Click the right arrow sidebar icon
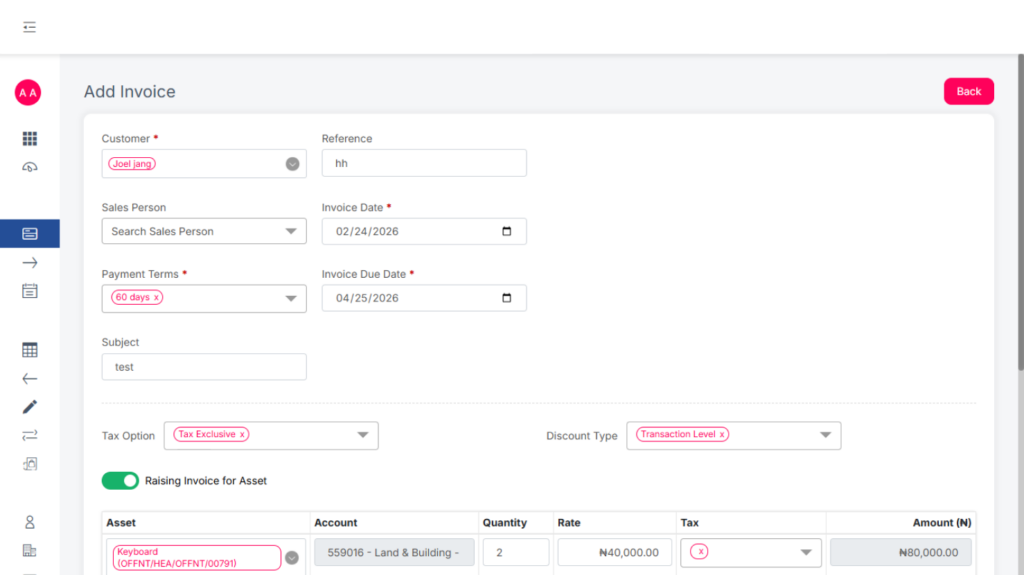The image size is (1024, 575). 29,263
